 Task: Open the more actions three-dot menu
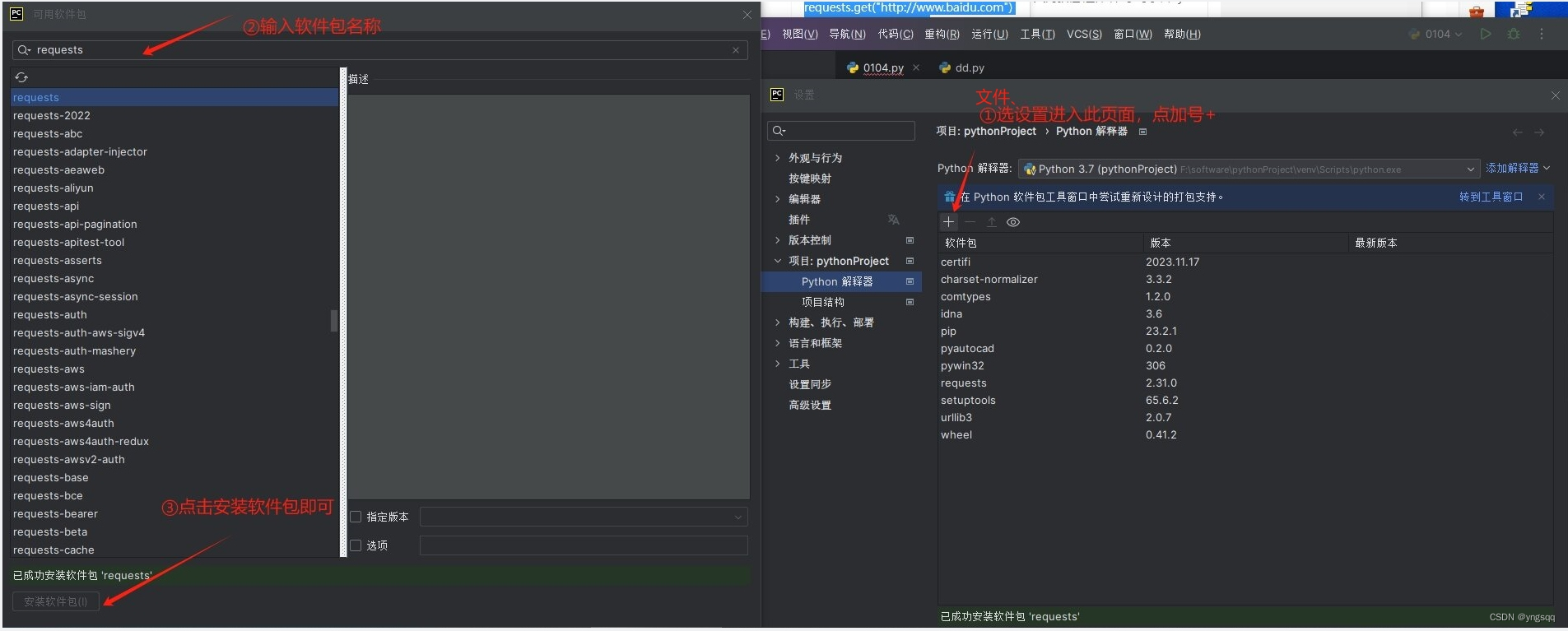point(1542,34)
